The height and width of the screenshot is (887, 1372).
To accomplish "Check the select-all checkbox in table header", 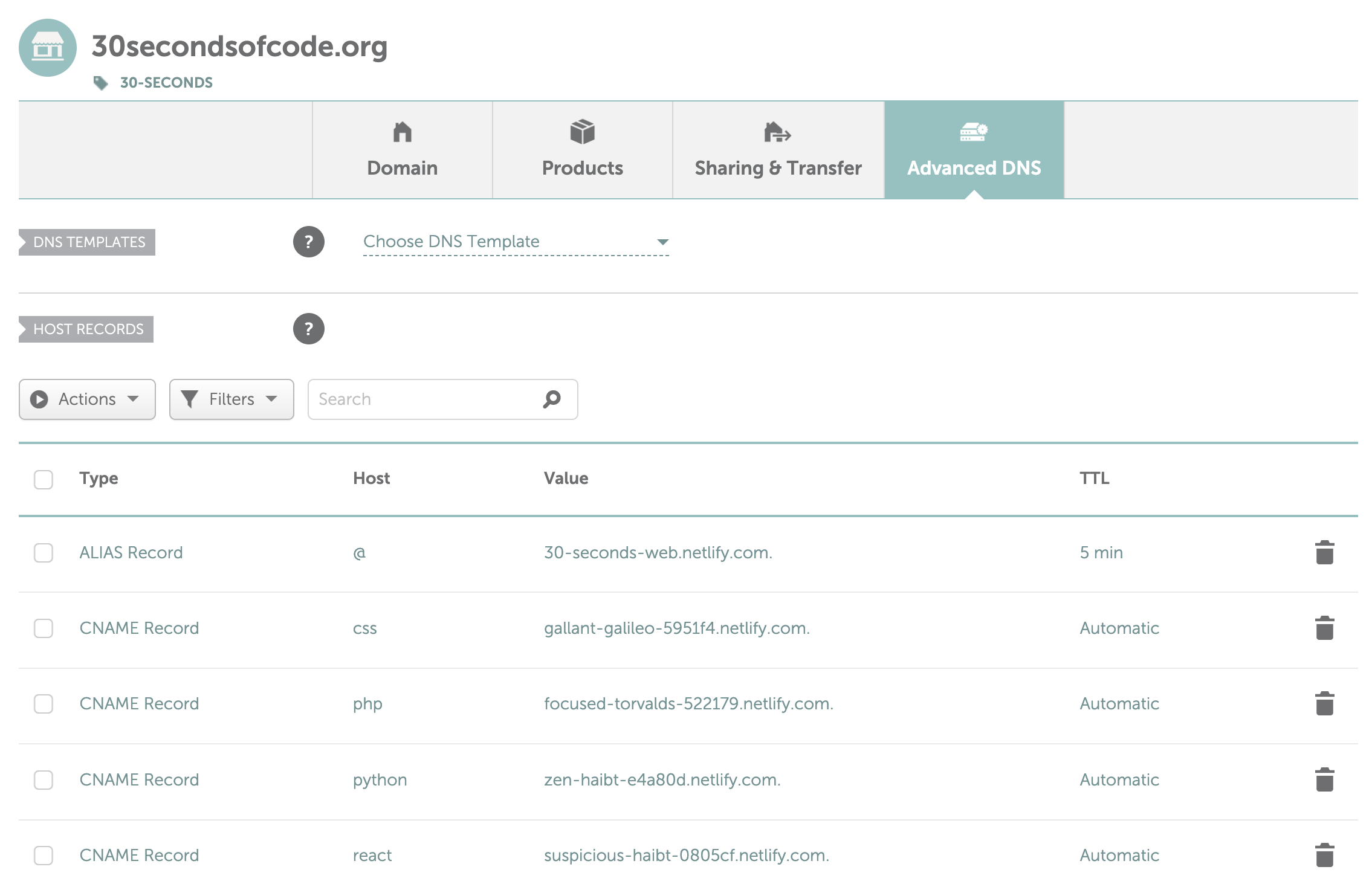I will pyautogui.click(x=43, y=479).
